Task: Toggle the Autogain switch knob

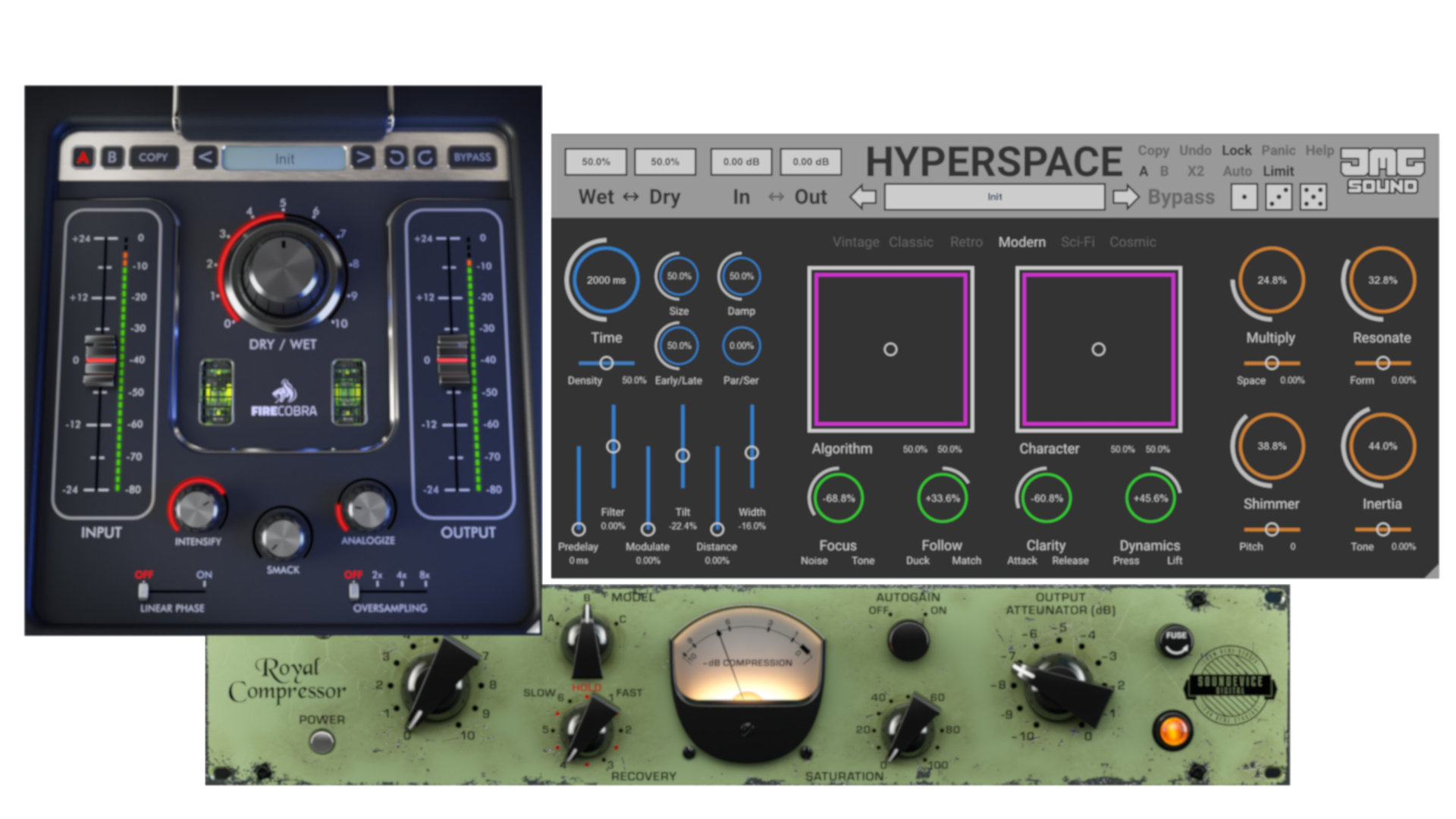Action: (x=908, y=641)
